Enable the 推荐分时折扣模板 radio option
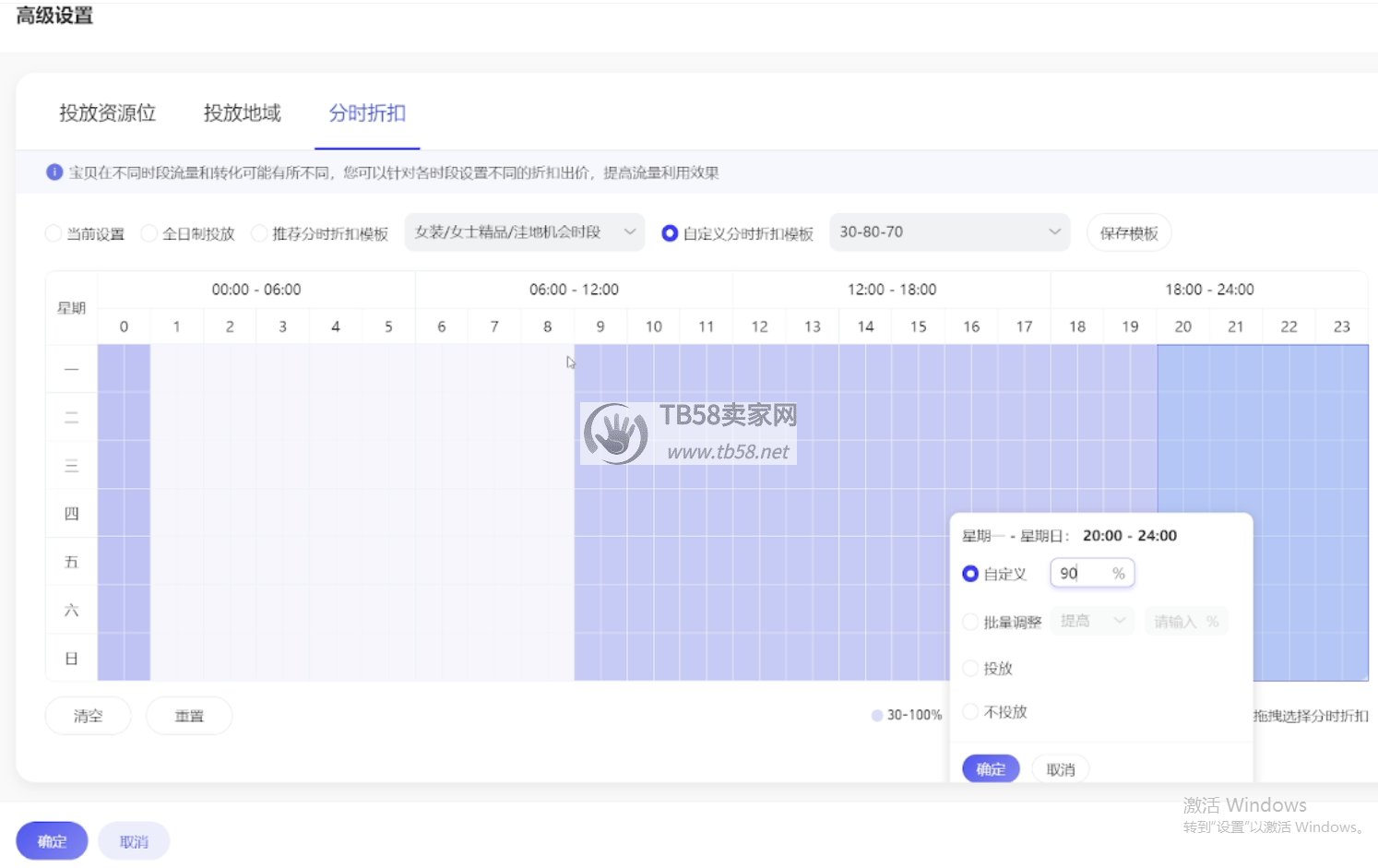1378x868 pixels. [x=259, y=233]
